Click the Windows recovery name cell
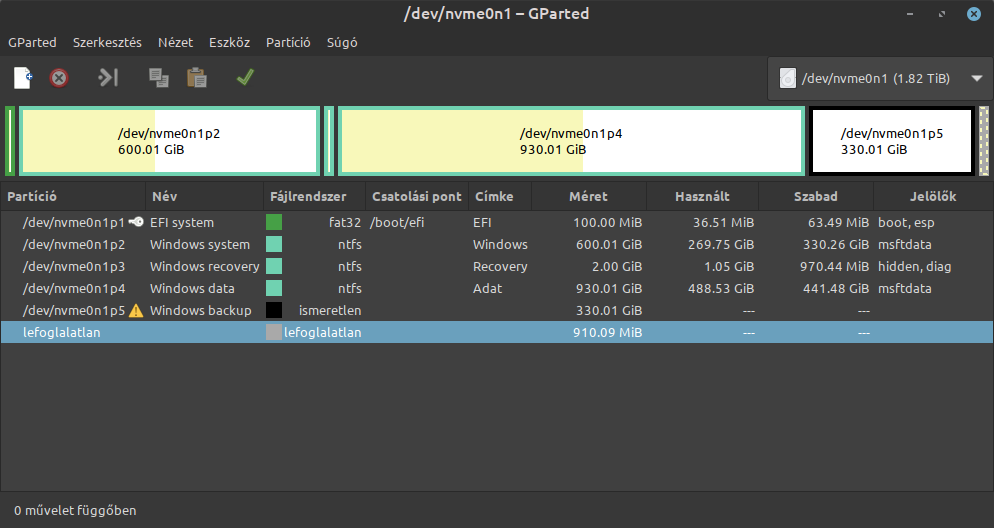The image size is (994, 528). coord(205,267)
